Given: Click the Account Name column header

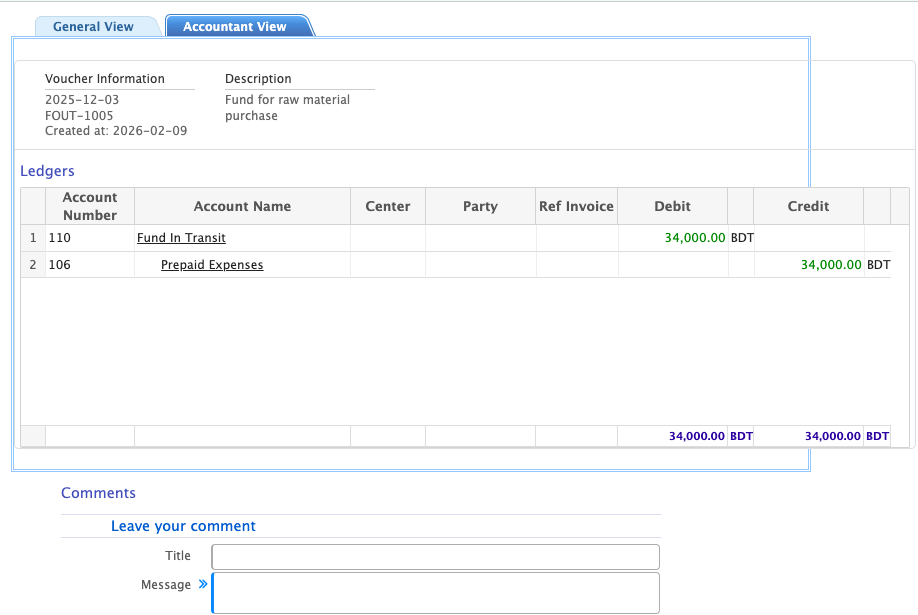Looking at the screenshot, I should click(242, 206).
